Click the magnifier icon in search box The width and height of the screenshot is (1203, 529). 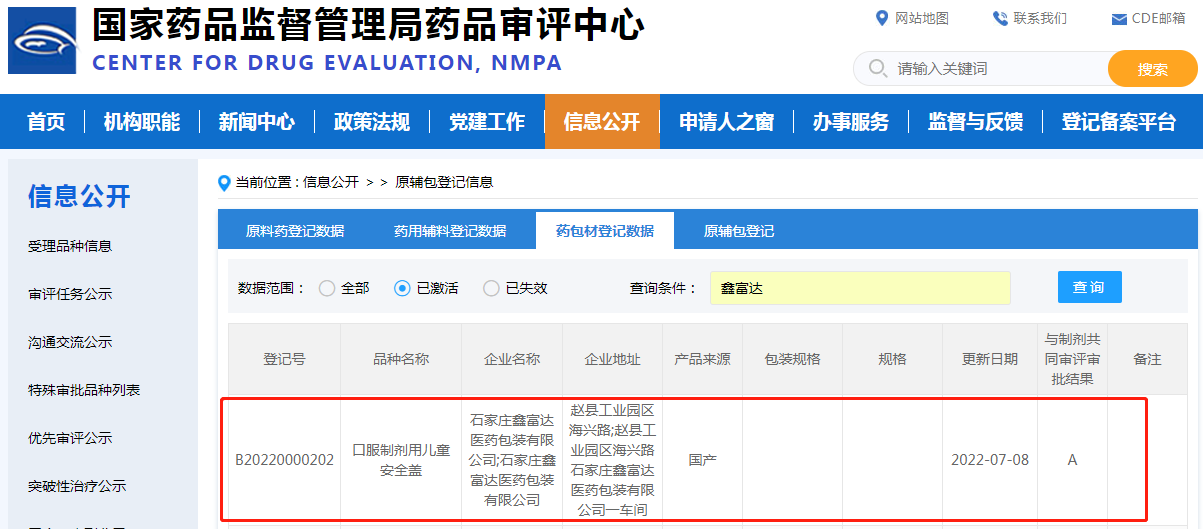click(878, 69)
